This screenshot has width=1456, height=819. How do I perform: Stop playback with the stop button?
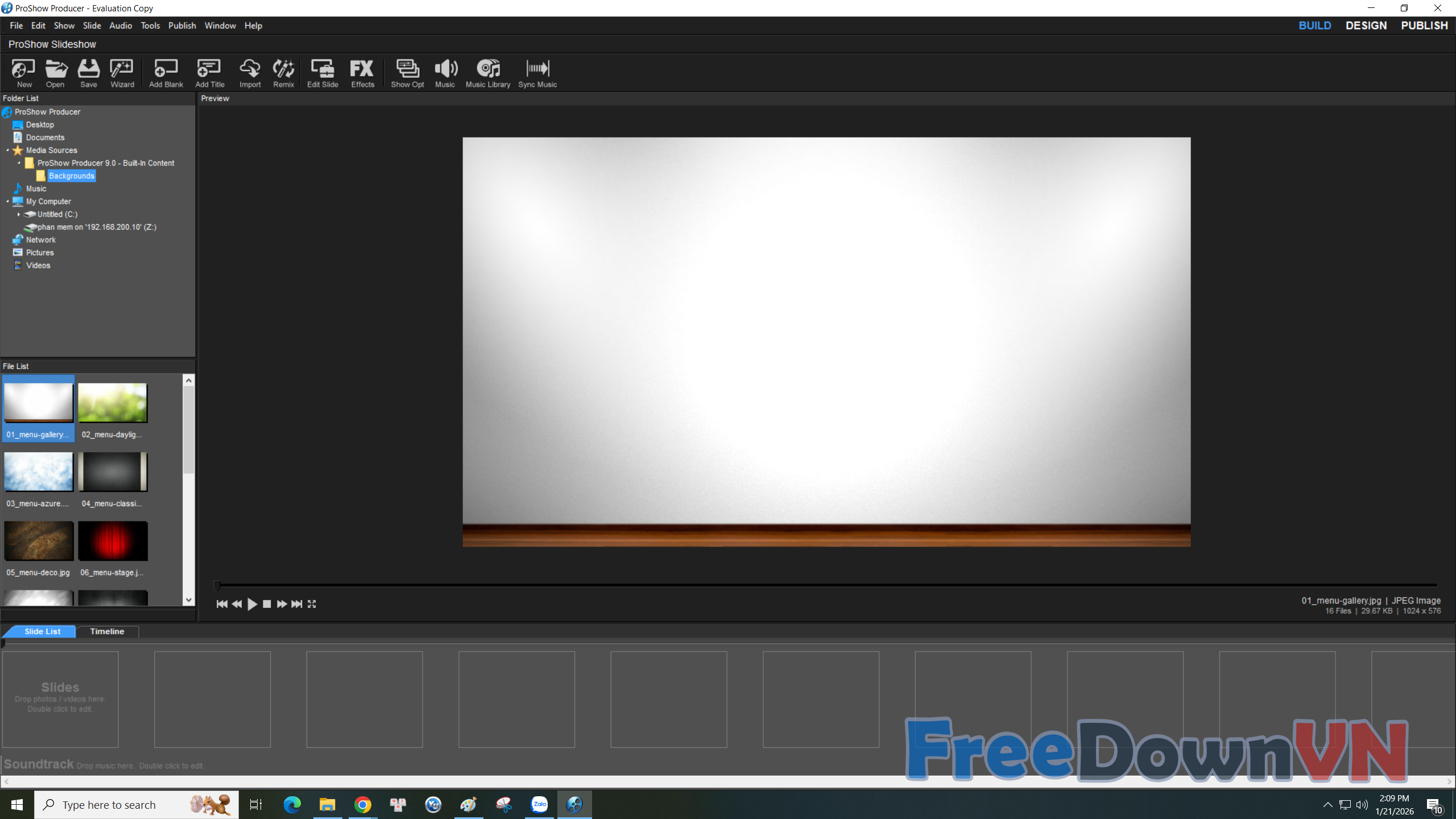(267, 604)
